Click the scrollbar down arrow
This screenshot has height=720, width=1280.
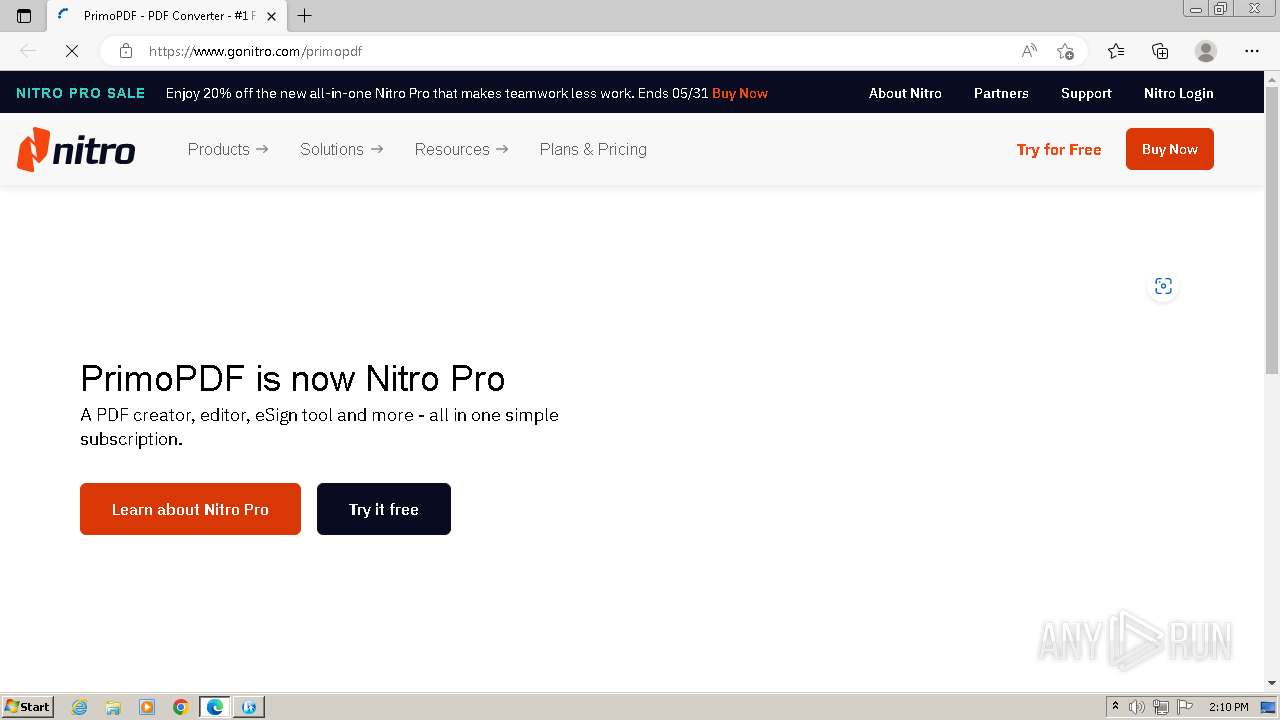1272,684
